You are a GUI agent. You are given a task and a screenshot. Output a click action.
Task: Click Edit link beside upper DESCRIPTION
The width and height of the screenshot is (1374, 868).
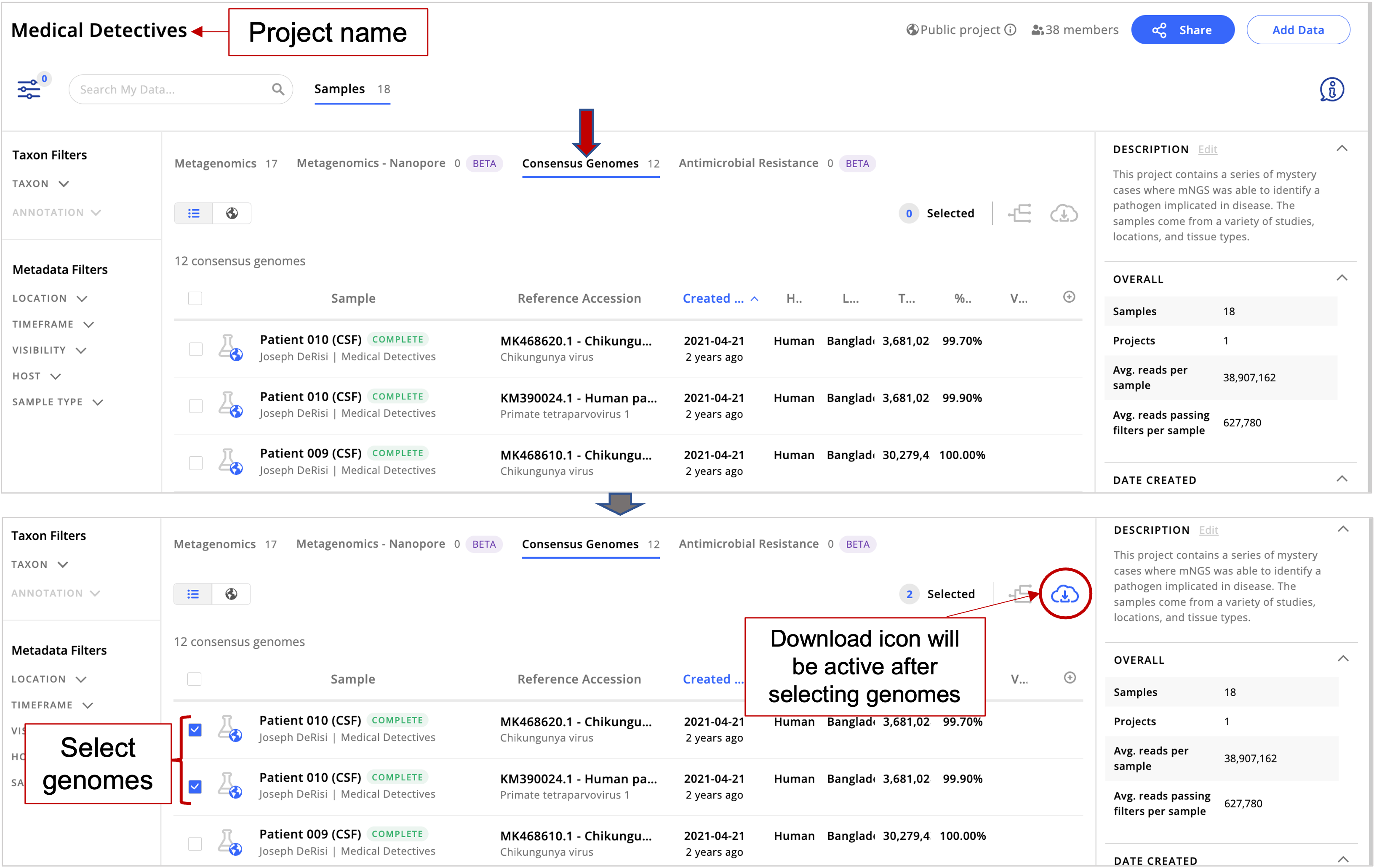click(1208, 149)
